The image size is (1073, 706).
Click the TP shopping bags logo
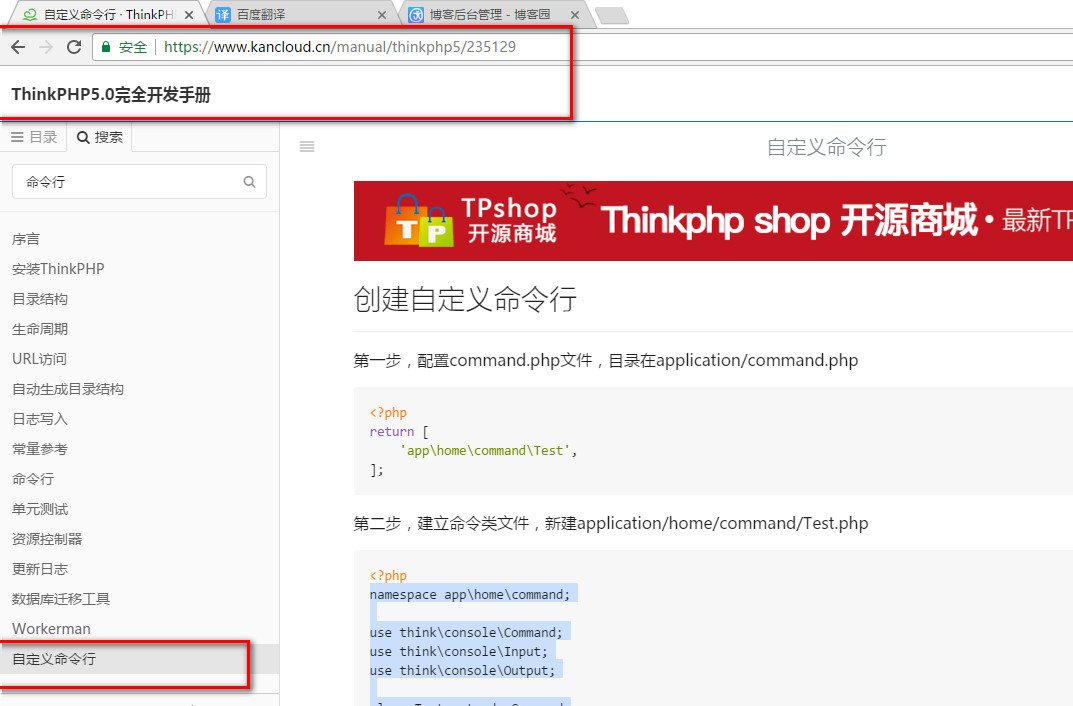pos(419,220)
